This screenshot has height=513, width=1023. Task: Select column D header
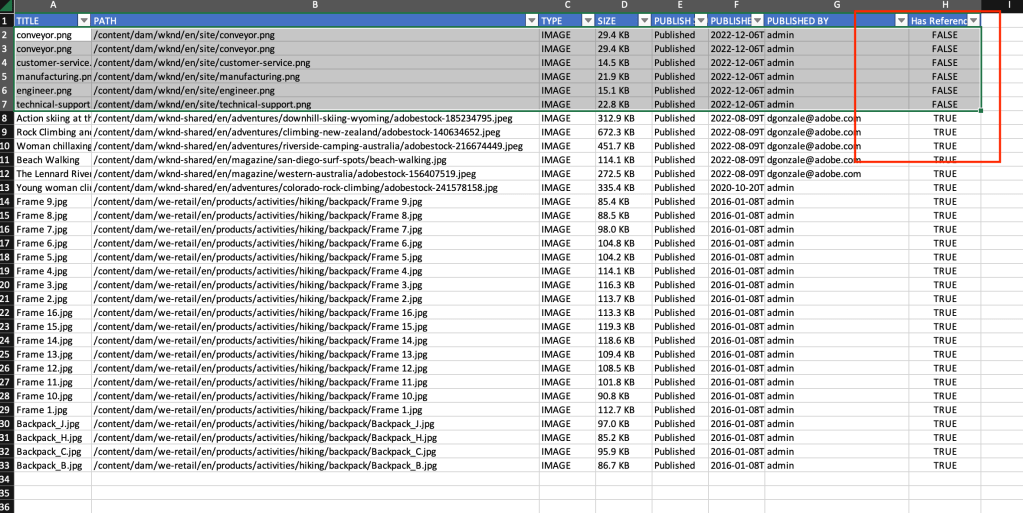[623, 6]
